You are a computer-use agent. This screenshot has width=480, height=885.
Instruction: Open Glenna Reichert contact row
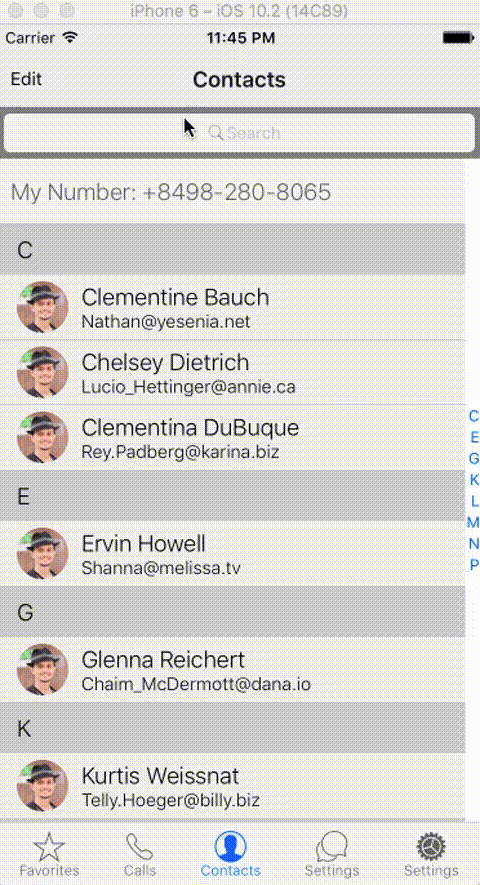(x=233, y=669)
